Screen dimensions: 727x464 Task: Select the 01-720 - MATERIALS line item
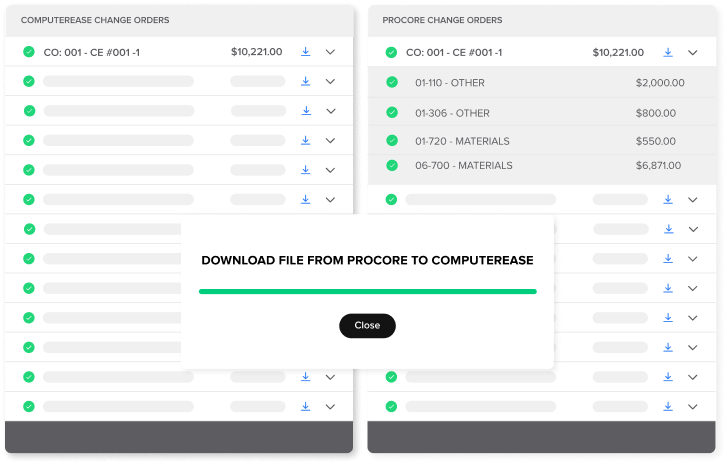coord(462,141)
